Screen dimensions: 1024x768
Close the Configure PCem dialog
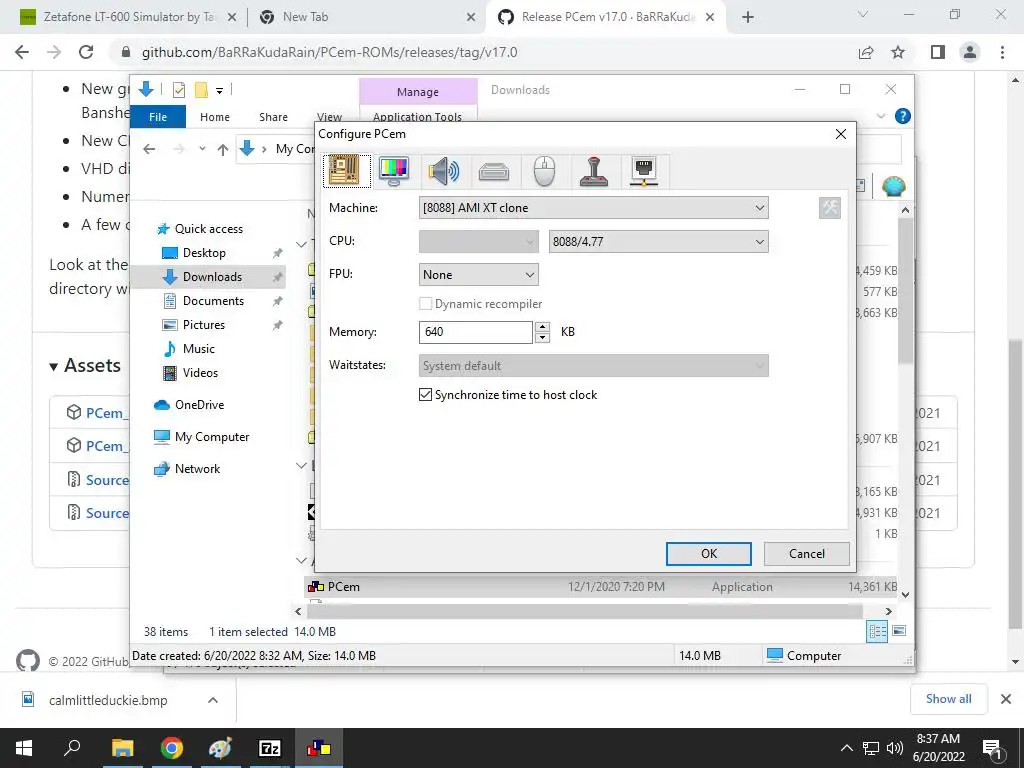pos(840,134)
